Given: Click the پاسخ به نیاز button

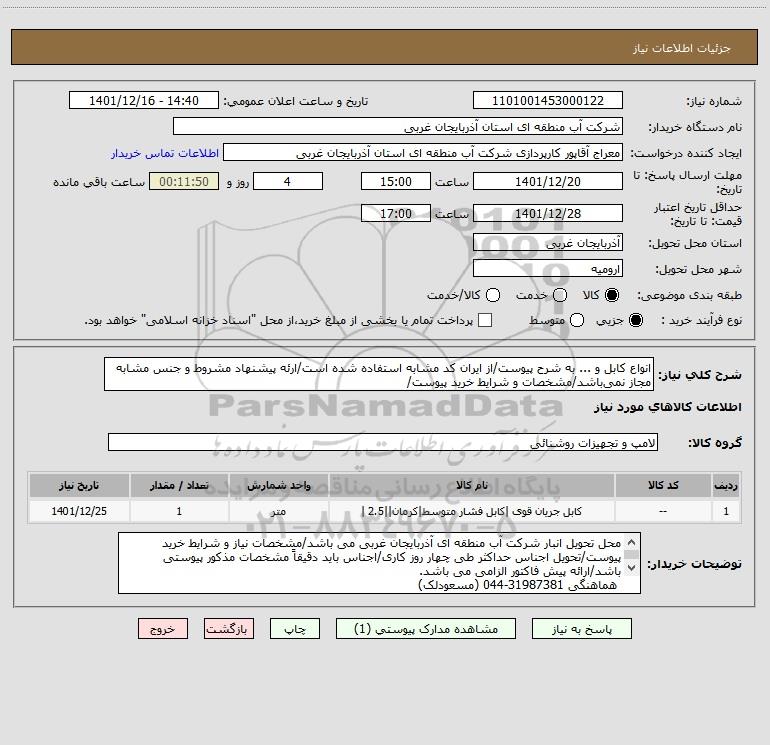Looking at the screenshot, I should (582, 629).
